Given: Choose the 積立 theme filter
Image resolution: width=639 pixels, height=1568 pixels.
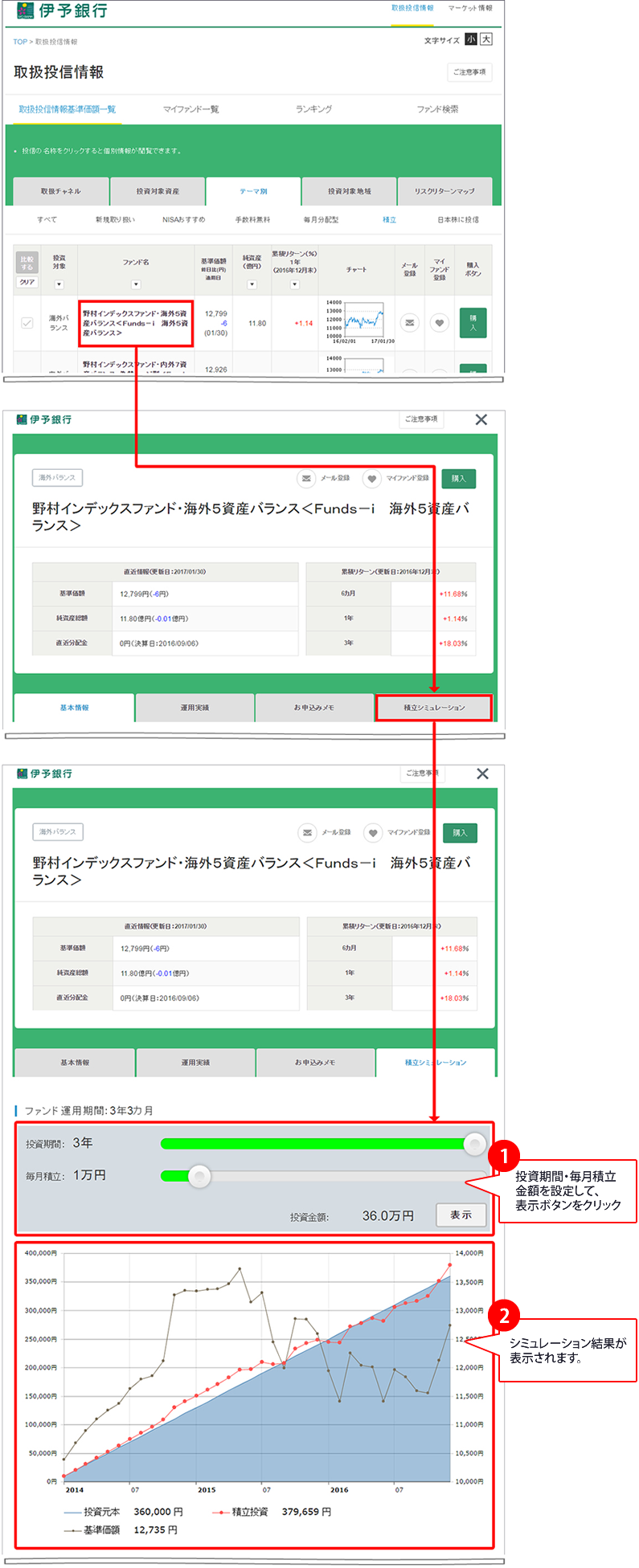Looking at the screenshot, I should [x=389, y=219].
